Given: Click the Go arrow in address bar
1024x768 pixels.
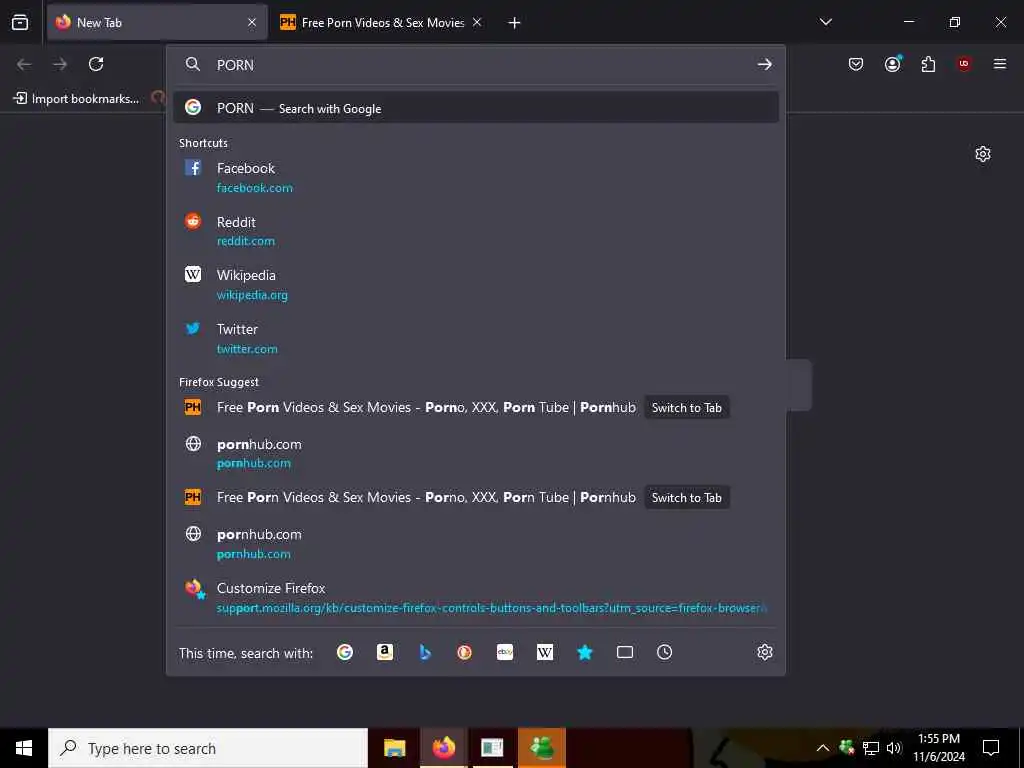Looking at the screenshot, I should pyautogui.click(x=765, y=65).
